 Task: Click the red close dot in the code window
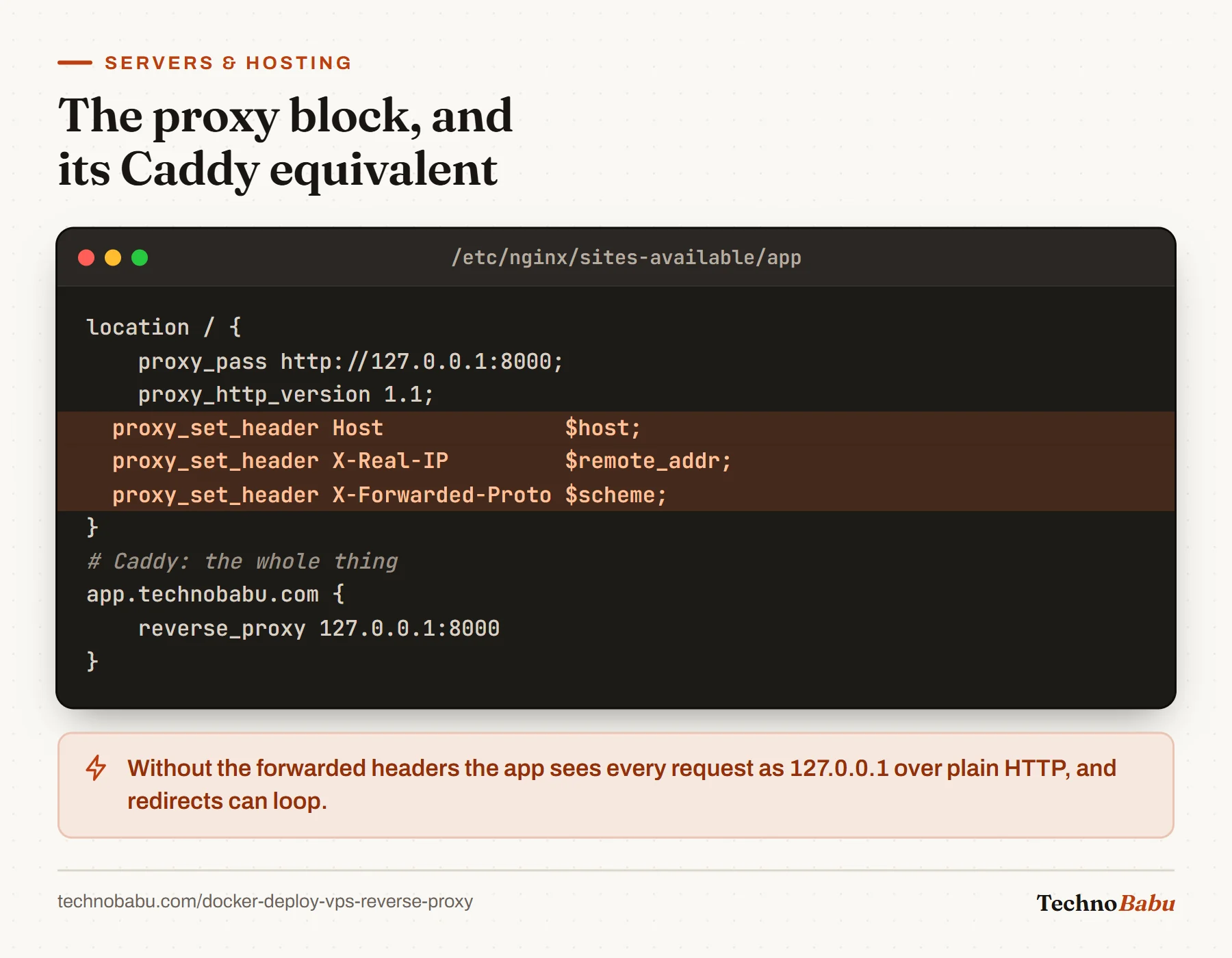(86, 257)
